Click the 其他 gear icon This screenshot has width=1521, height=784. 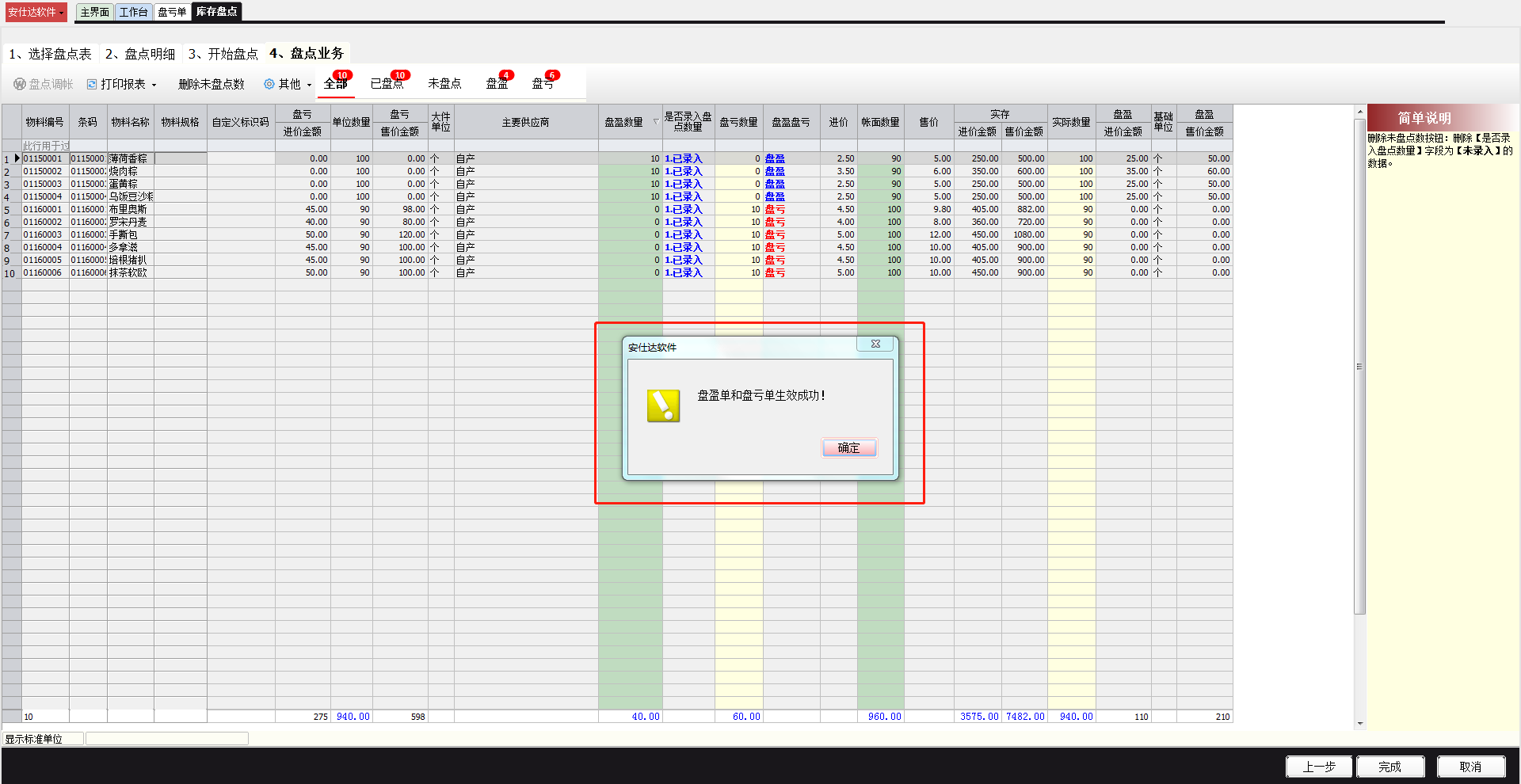coord(269,84)
